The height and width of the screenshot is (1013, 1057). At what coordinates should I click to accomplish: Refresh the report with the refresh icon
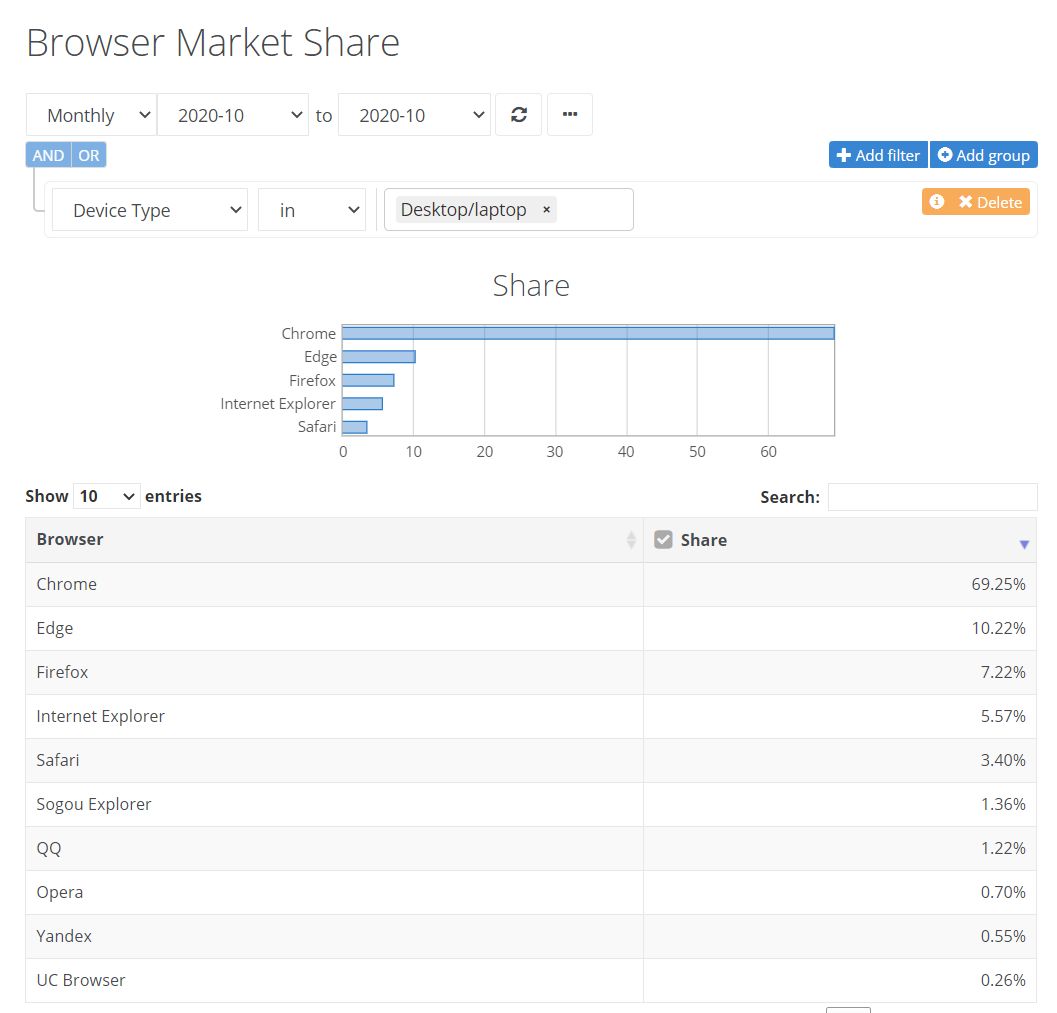point(518,114)
